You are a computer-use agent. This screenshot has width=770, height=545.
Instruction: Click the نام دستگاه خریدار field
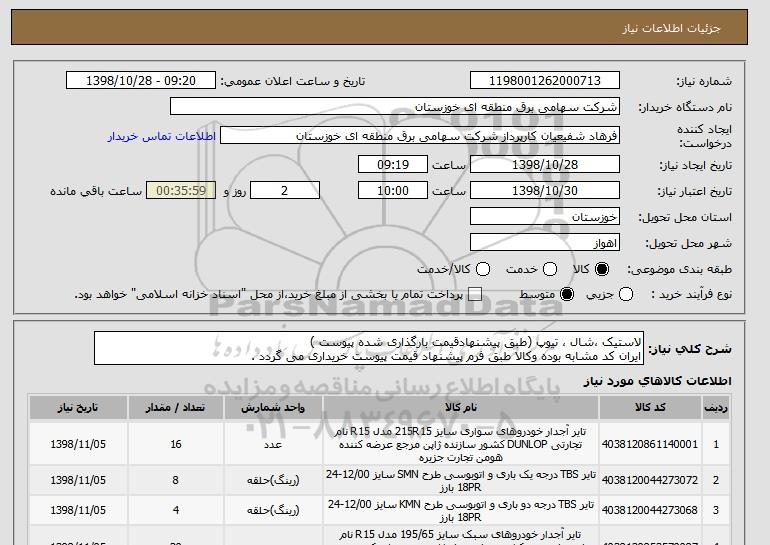click(x=395, y=106)
